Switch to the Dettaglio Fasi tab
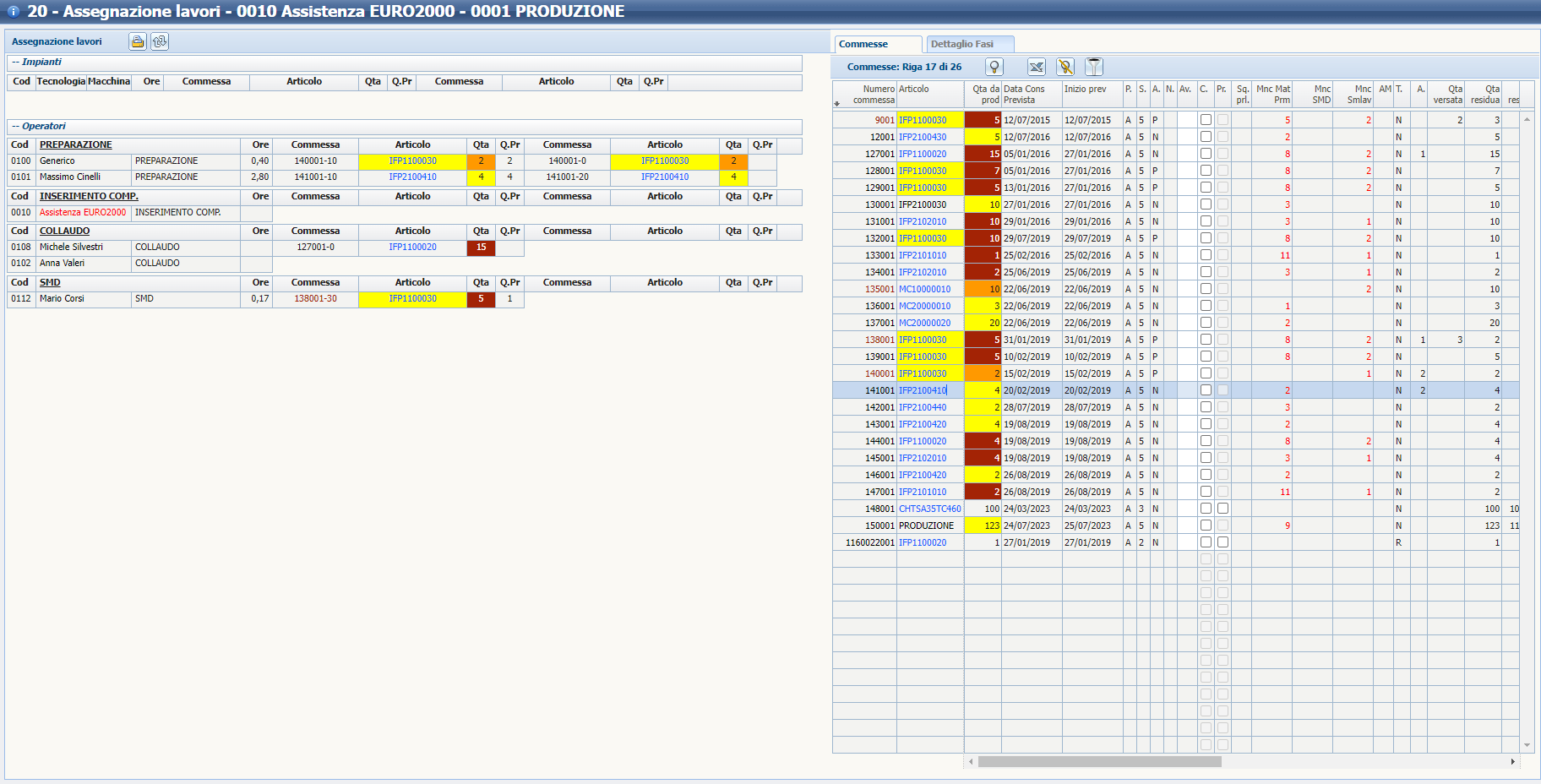This screenshot has height=784, width=1541. (x=962, y=44)
